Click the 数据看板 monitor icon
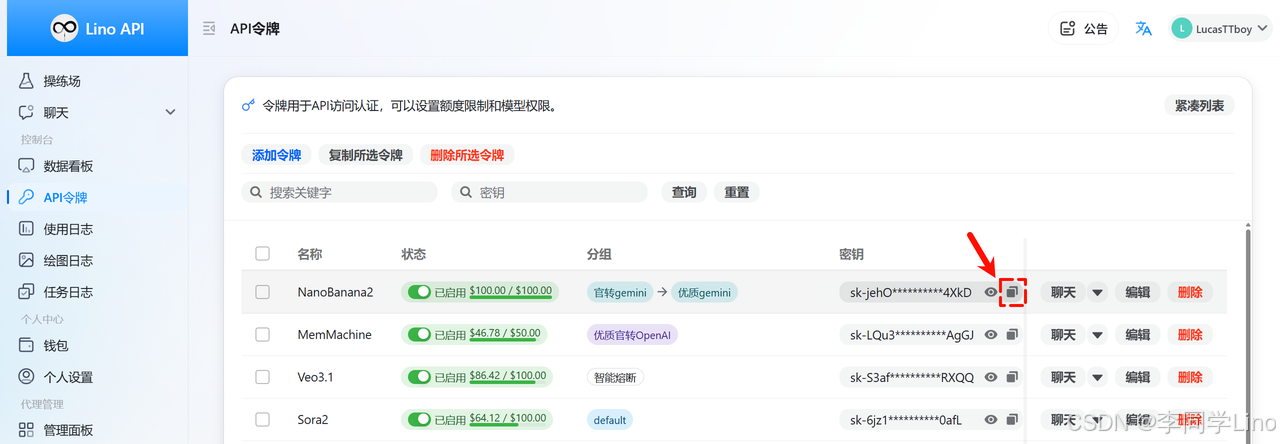This screenshot has height=444, width=1280. (27, 166)
